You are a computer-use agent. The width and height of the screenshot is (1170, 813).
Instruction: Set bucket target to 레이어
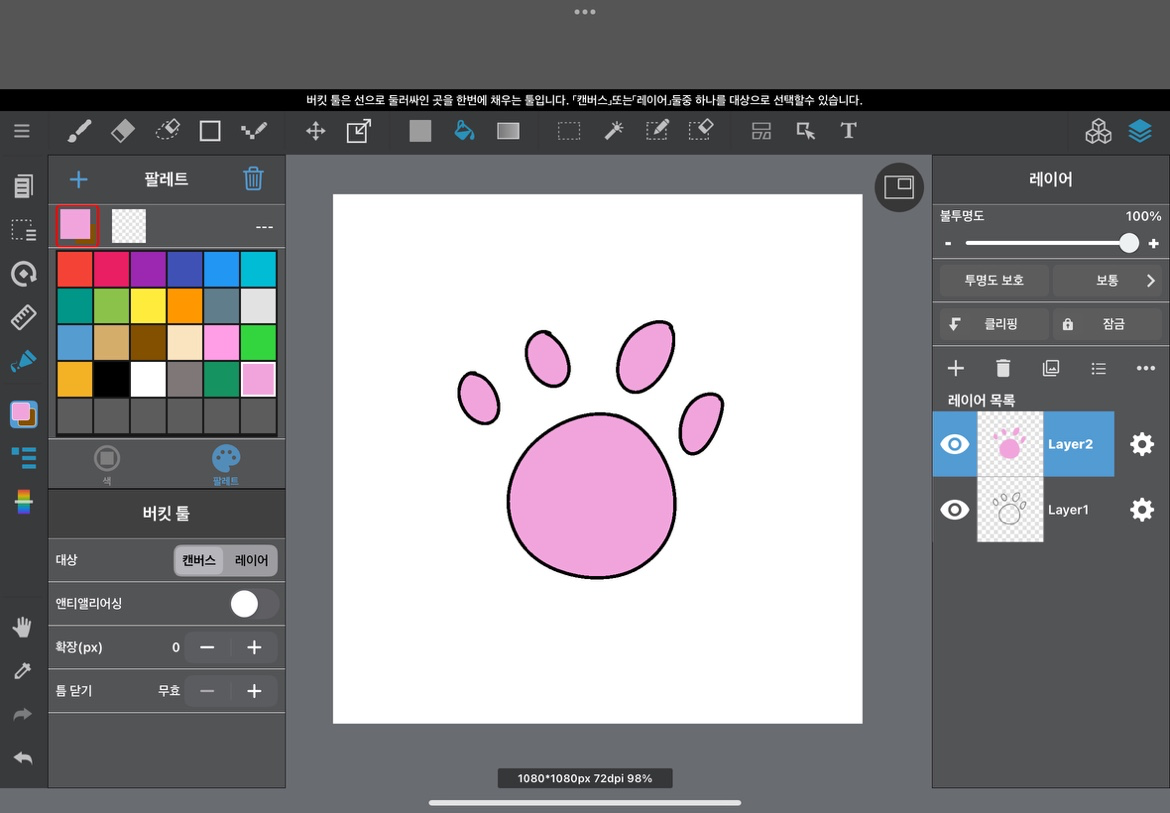251,561
